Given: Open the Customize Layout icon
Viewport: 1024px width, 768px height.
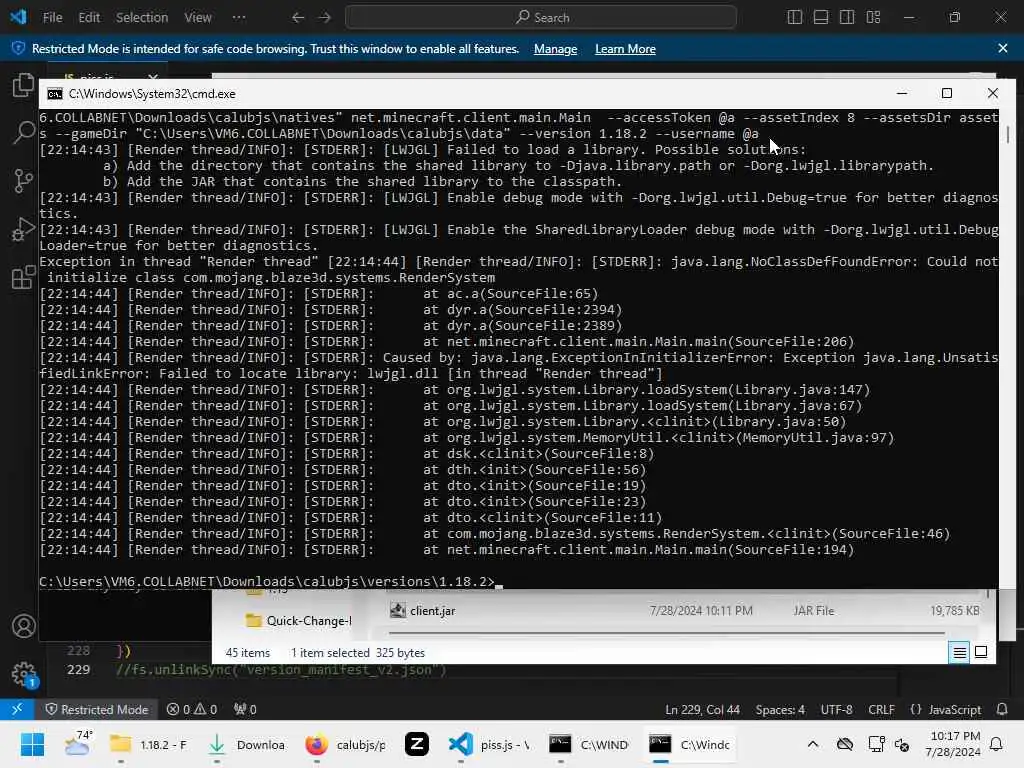Looking at the screenshot, I should click(x=873, y=18).
